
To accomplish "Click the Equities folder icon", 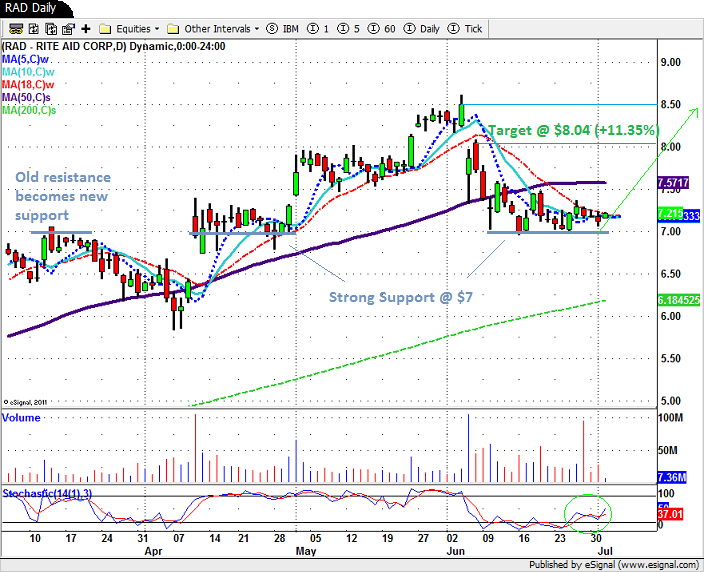I will click(105, 29).
